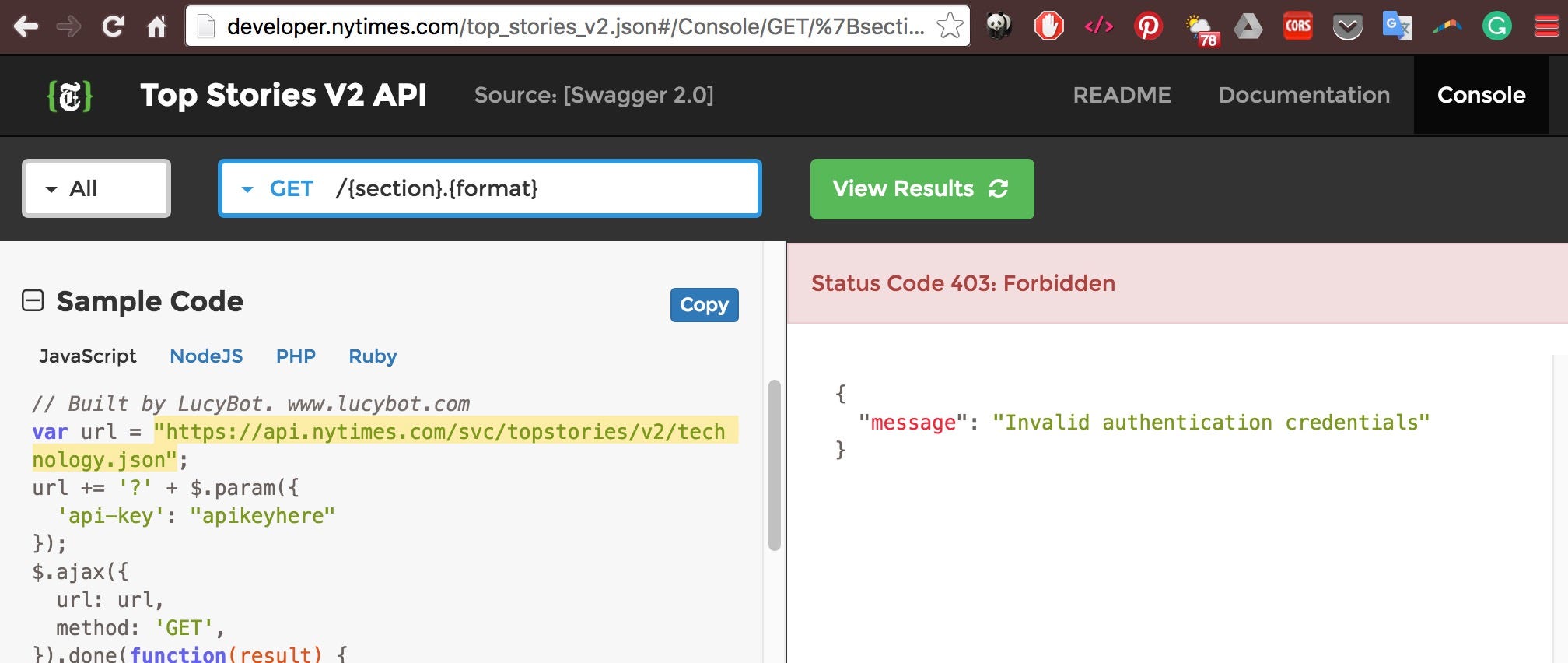Open the Google Drive extension icon

coord(1248,26)
